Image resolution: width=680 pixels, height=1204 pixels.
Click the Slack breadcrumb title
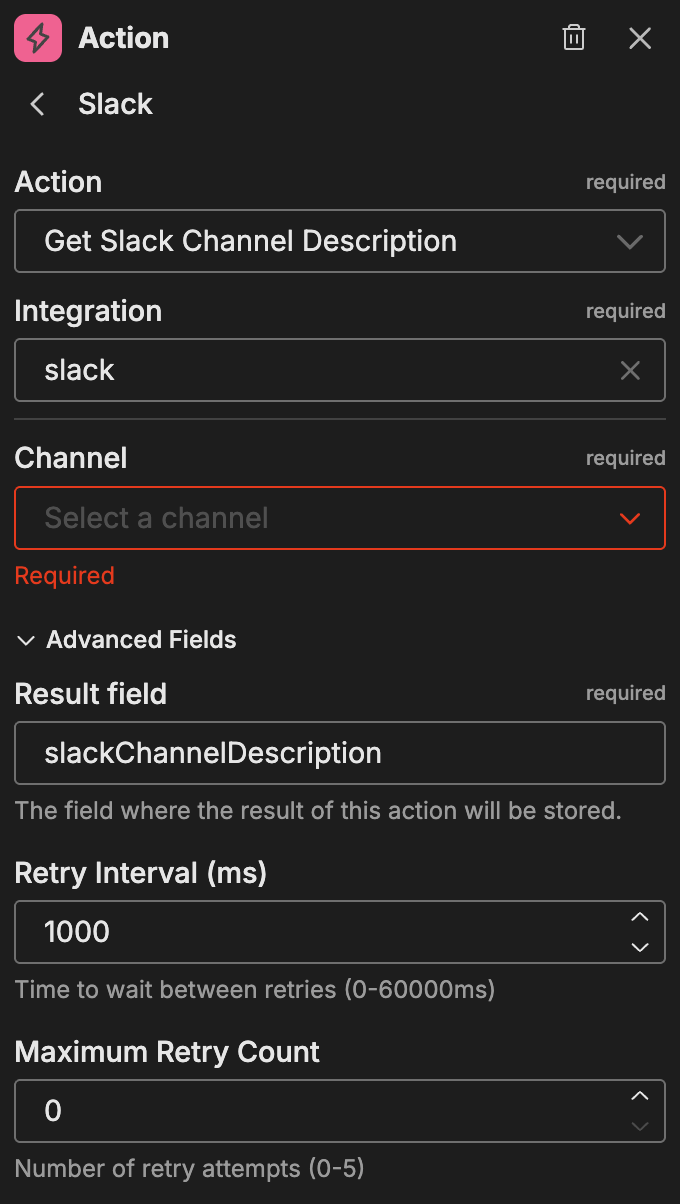(x=115, y=104)
